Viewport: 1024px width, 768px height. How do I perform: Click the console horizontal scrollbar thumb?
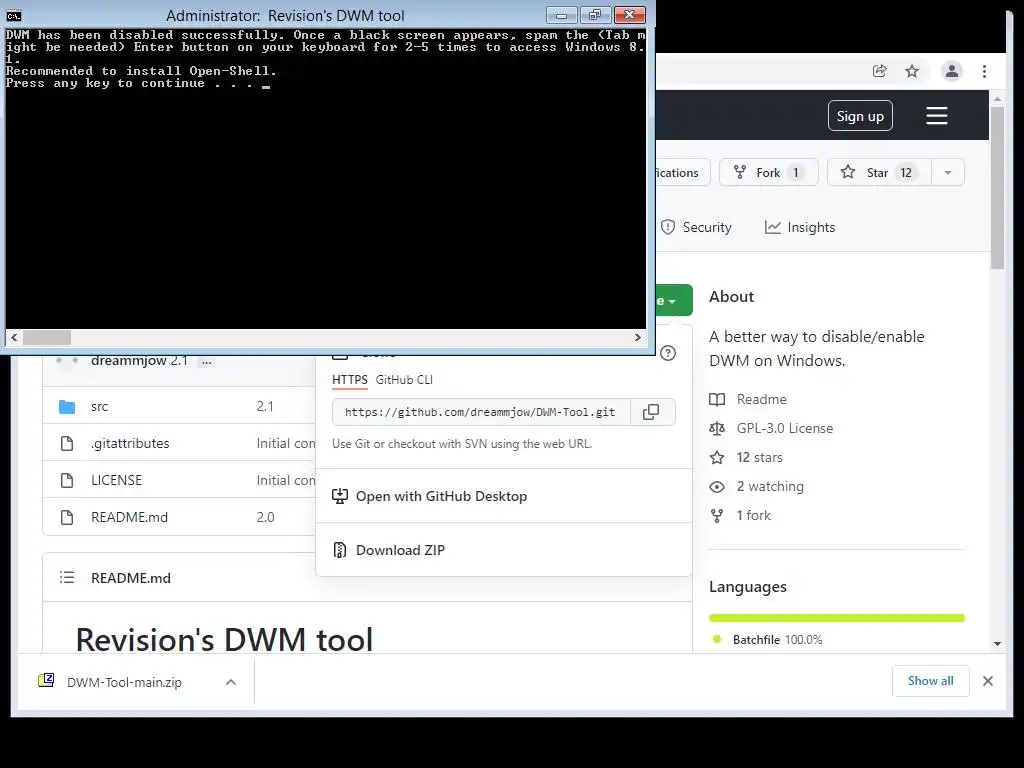47,338
